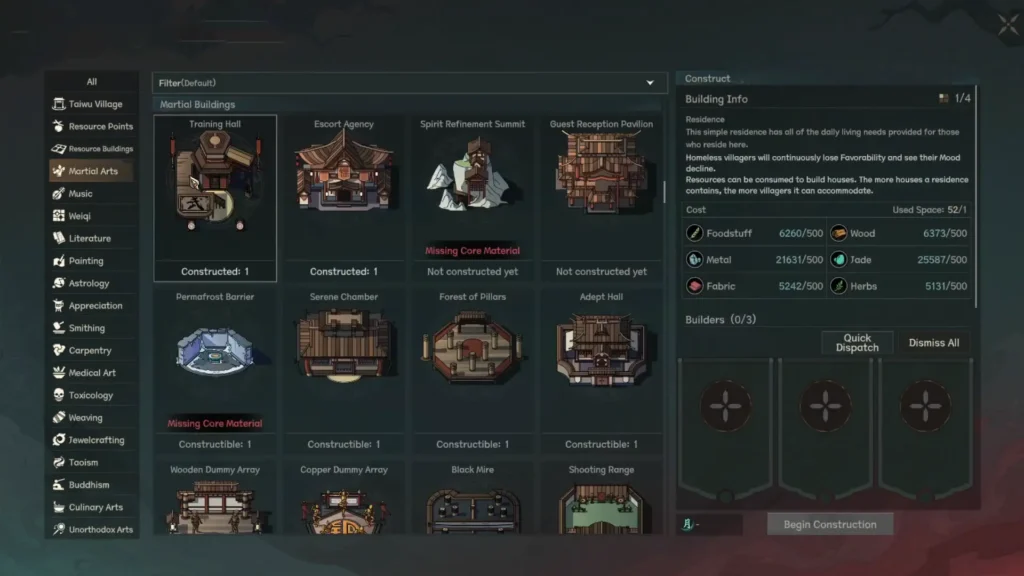Add a builder to the first slot
This screenshot has width=1024, height=576.
pyautogui.click(x=726, y=406)
